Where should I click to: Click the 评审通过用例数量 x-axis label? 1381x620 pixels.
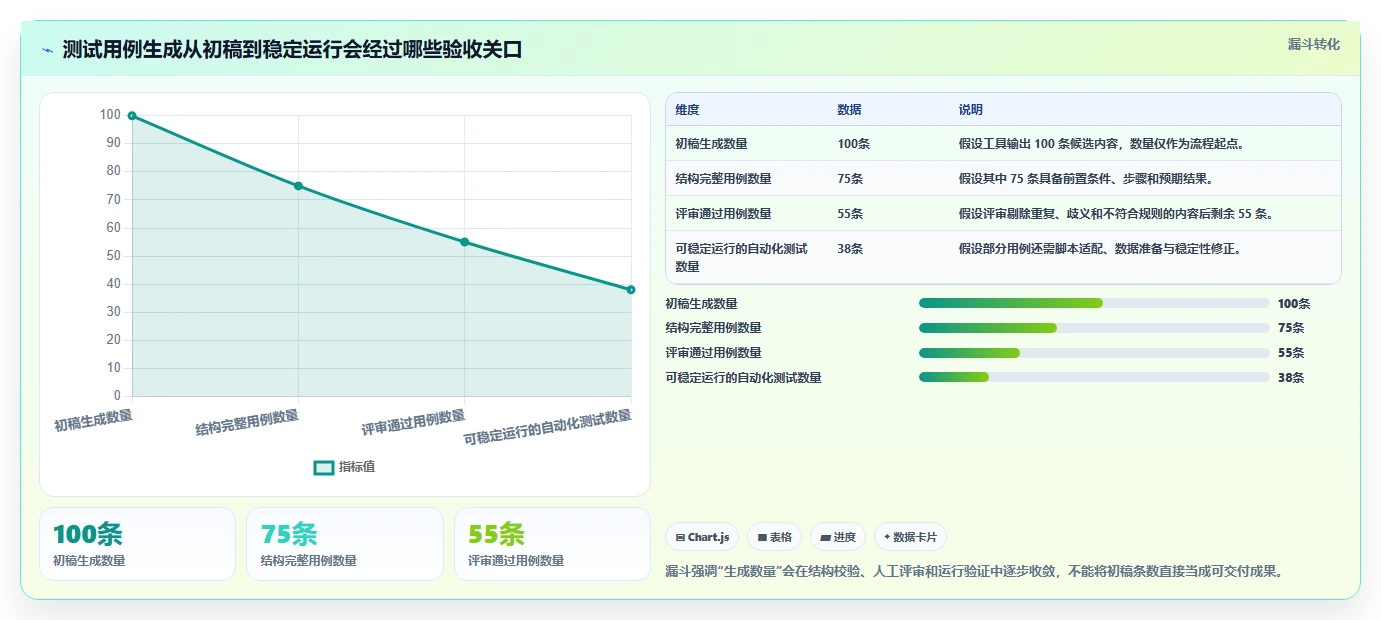413,423
